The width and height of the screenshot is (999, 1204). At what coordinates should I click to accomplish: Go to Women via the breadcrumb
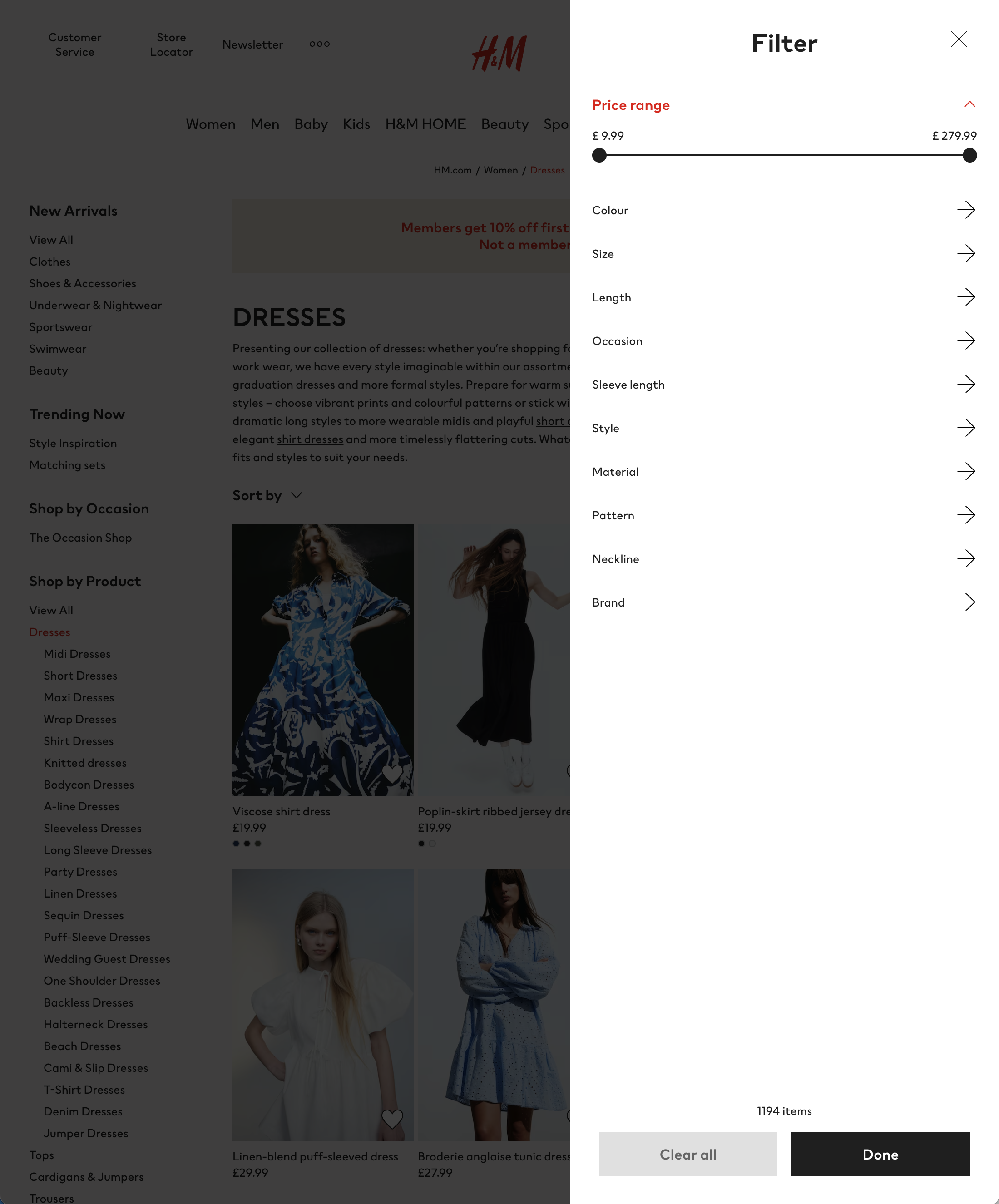click(x=501, y=170)
